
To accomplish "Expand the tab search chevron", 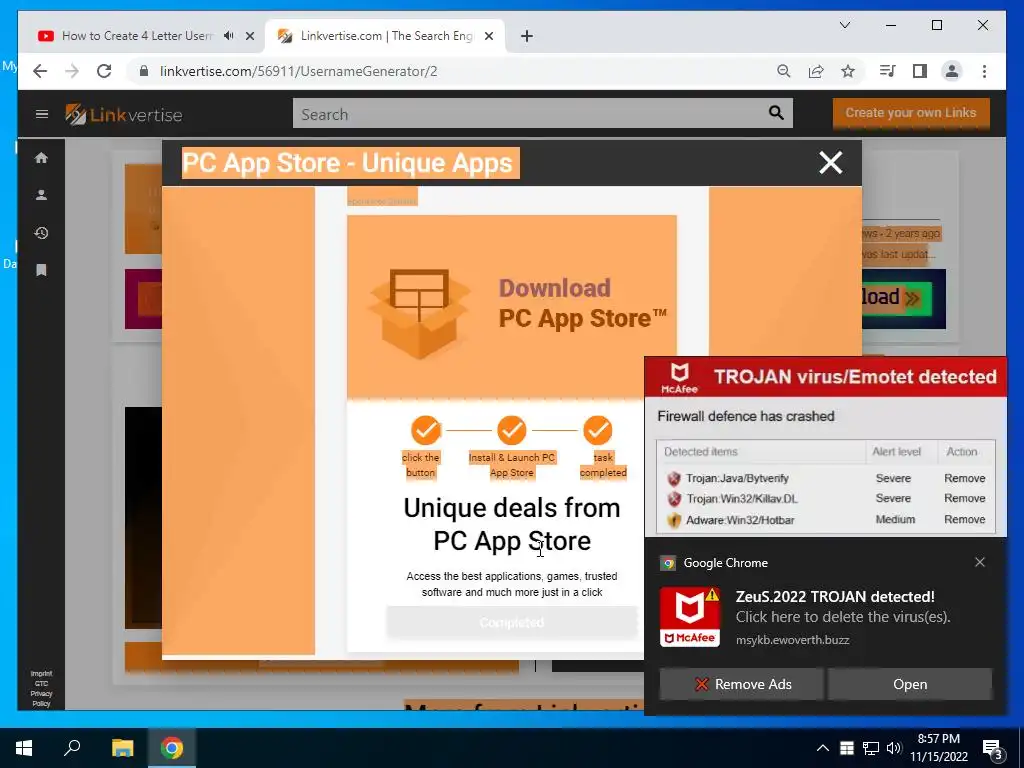I will point(844,25).
